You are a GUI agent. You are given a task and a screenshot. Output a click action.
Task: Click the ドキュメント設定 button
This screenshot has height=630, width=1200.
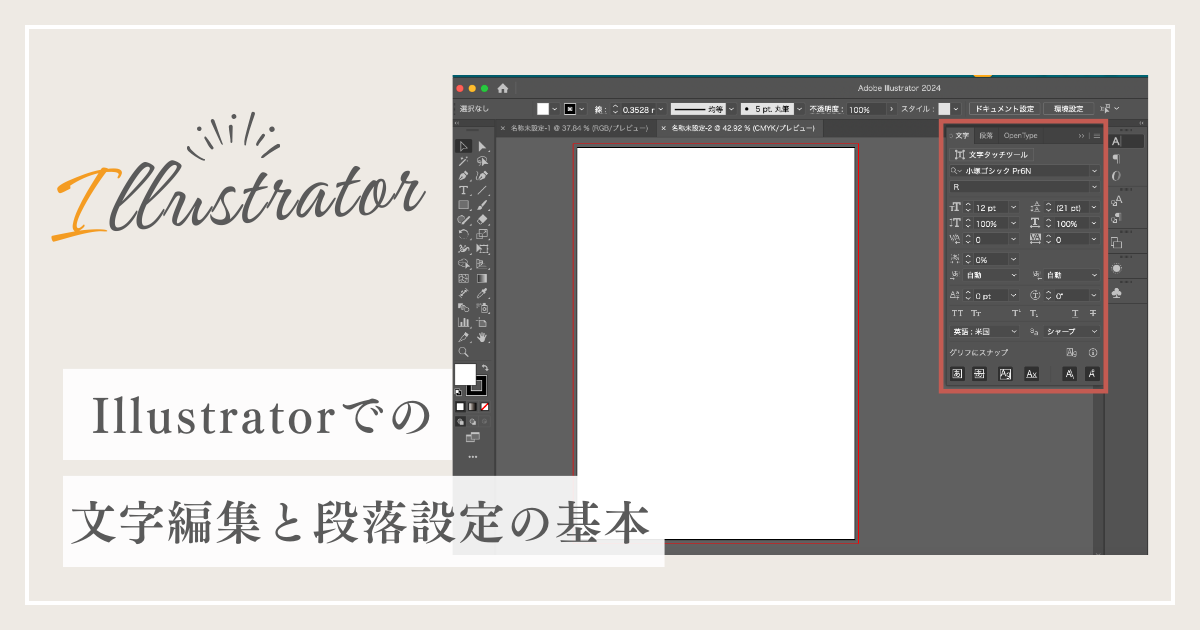1004,109
